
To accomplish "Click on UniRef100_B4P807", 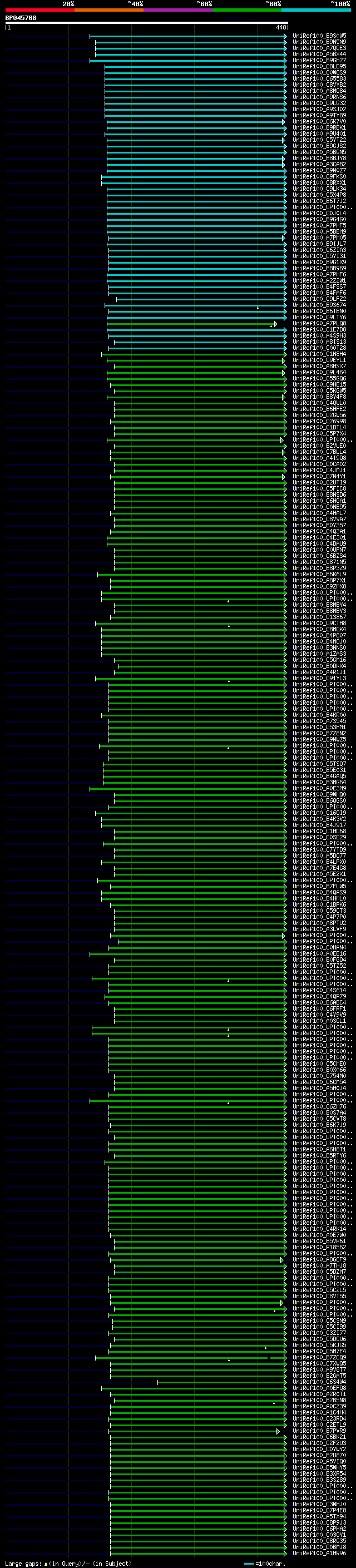I will click(319, 635).
